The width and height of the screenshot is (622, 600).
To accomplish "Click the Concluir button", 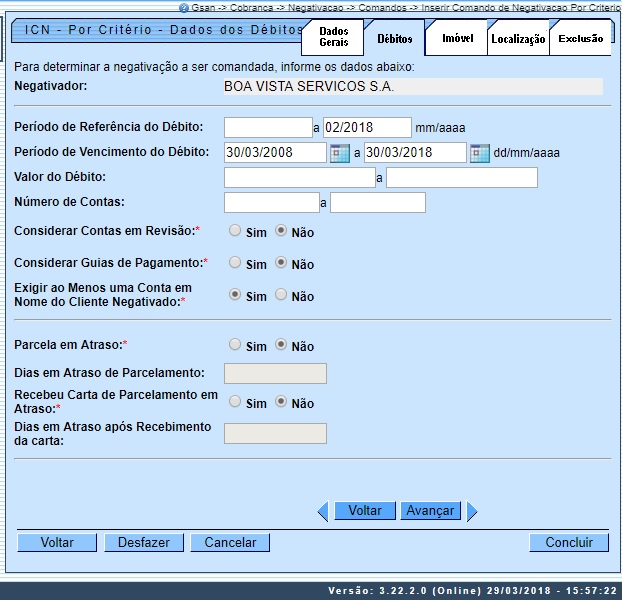I will pos(569,542).
